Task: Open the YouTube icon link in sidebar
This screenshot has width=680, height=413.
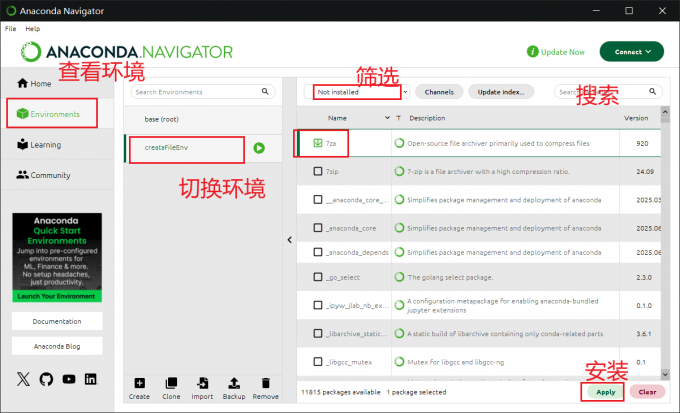Action: click(69, 379)
